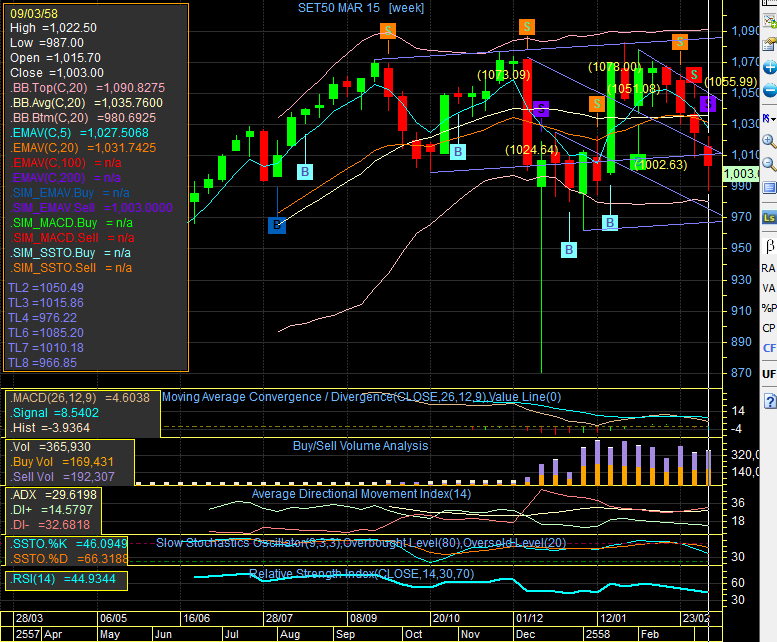Click the blue minus button in sidebar
This screenshot has width=777, height=642.
(770, 91)
